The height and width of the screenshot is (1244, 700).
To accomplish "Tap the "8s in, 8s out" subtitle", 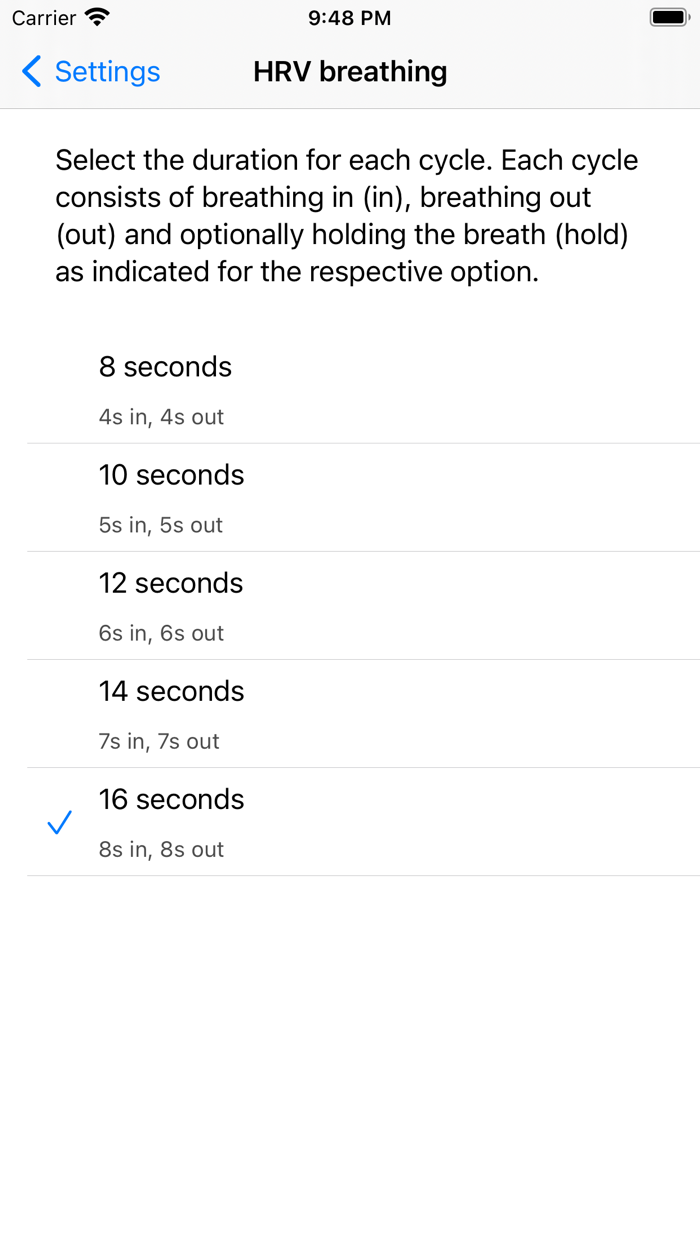I will click(x=161, y=849).
